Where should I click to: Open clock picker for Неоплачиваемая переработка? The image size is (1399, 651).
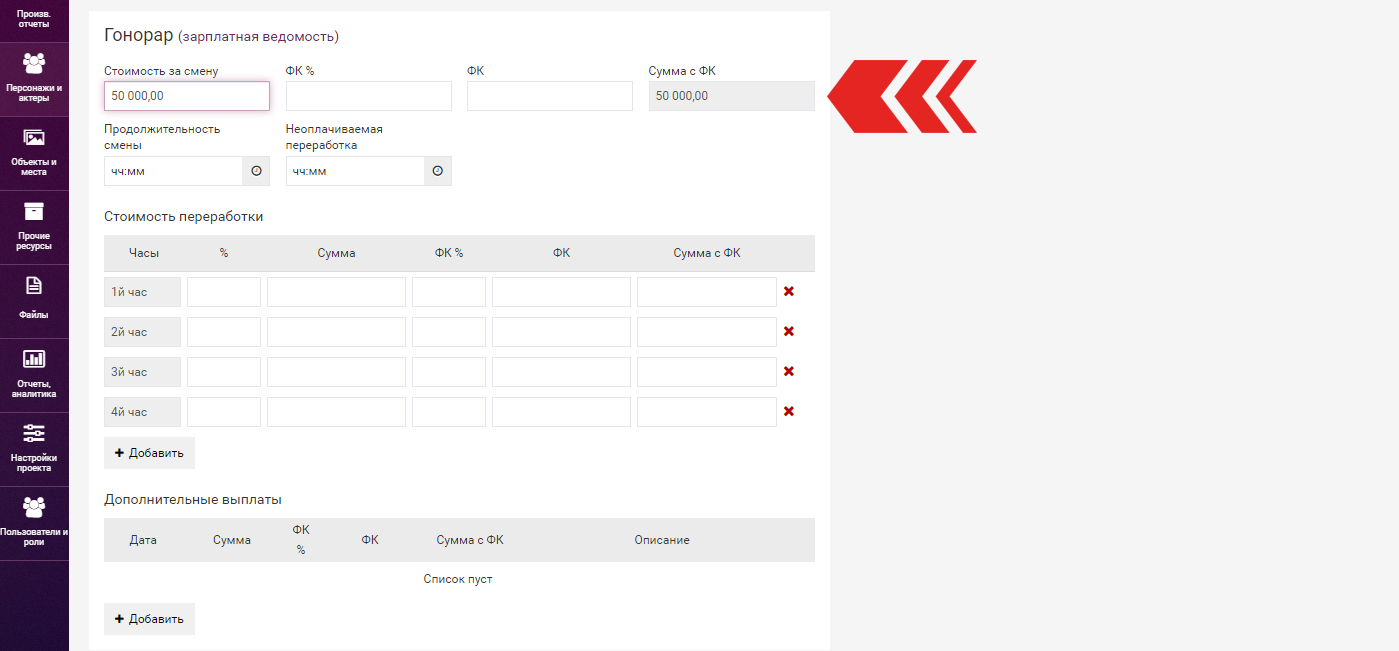tap(437, 171)
